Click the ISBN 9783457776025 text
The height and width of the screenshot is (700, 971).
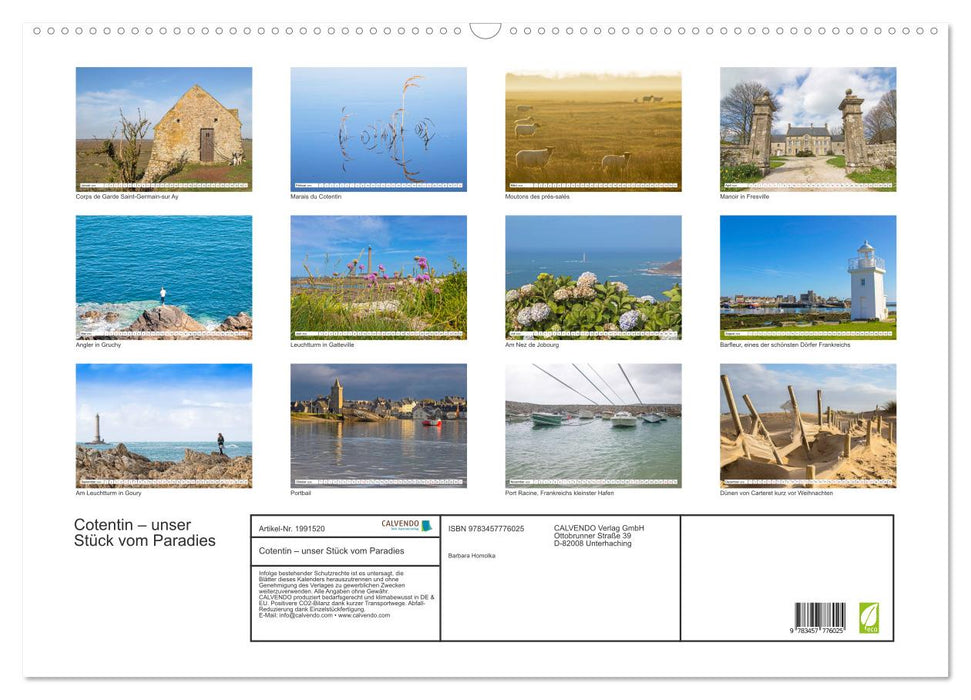[485, 529]
